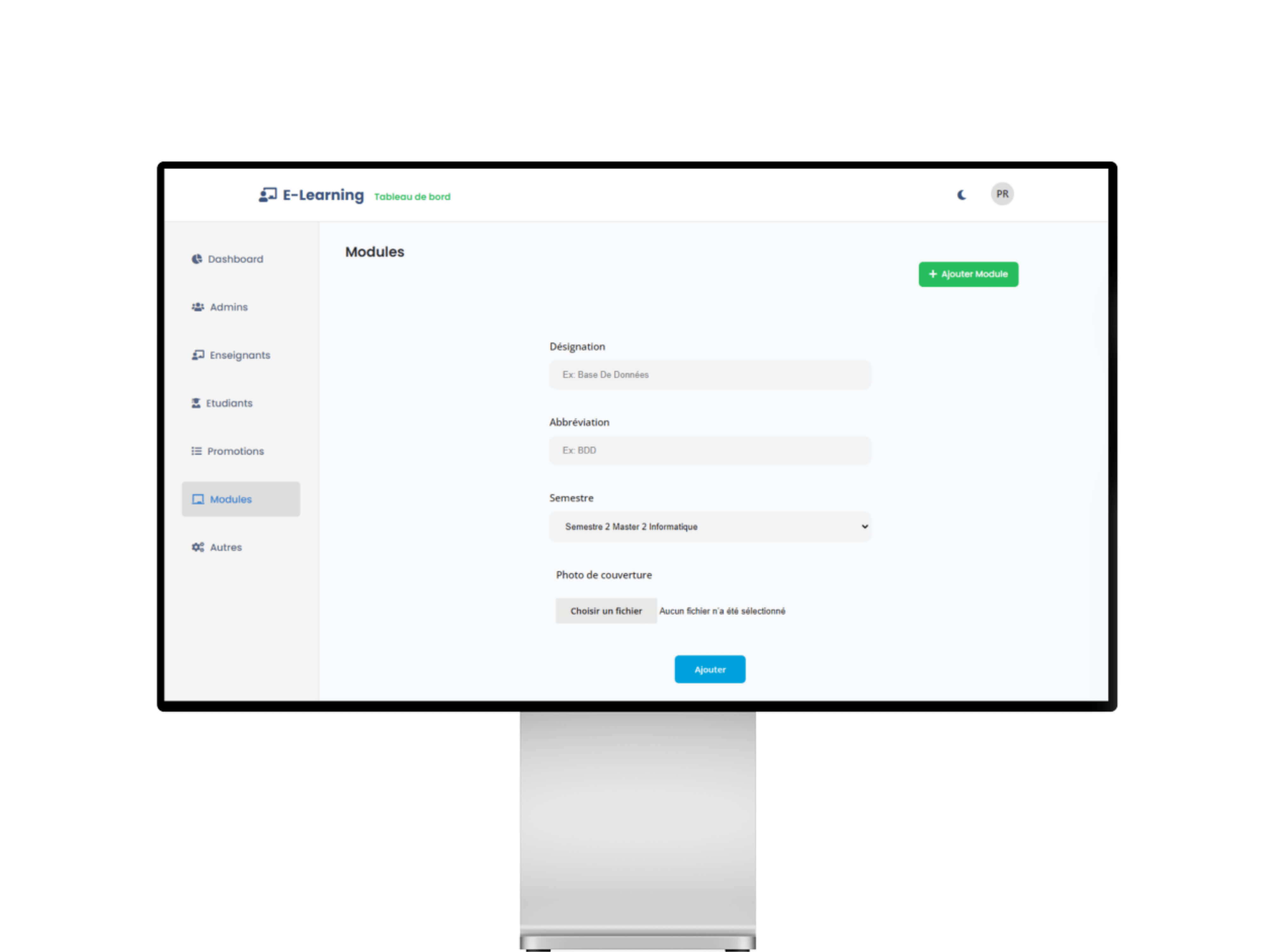Click the blue Ajouter submit button
The height and width of the screenshot is (952, 1270).
point(710,668)
